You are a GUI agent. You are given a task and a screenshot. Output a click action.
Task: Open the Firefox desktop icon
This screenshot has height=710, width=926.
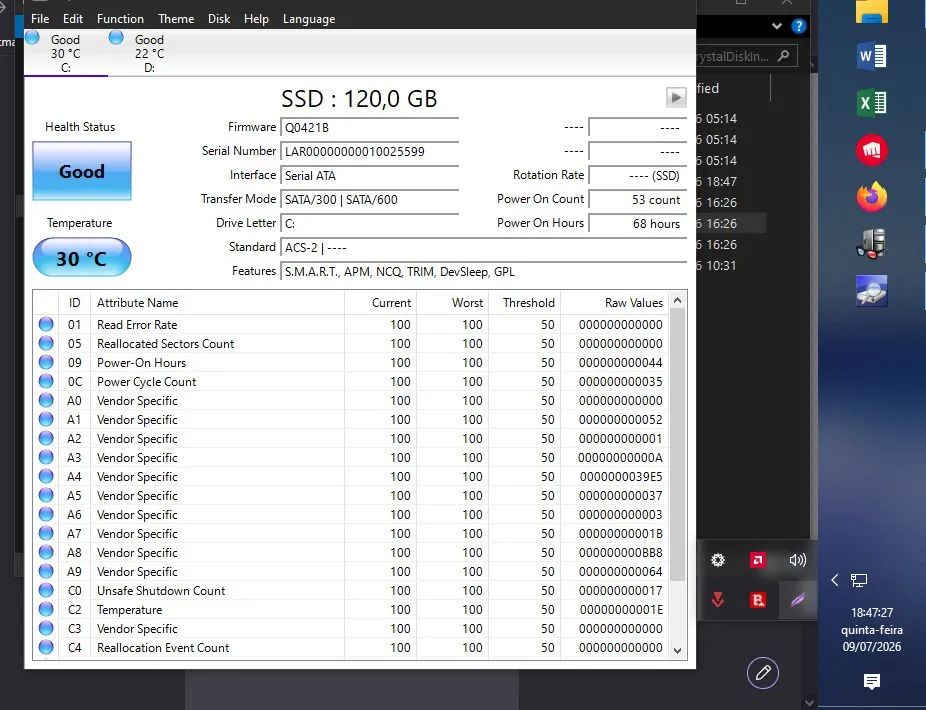point(872,197)
